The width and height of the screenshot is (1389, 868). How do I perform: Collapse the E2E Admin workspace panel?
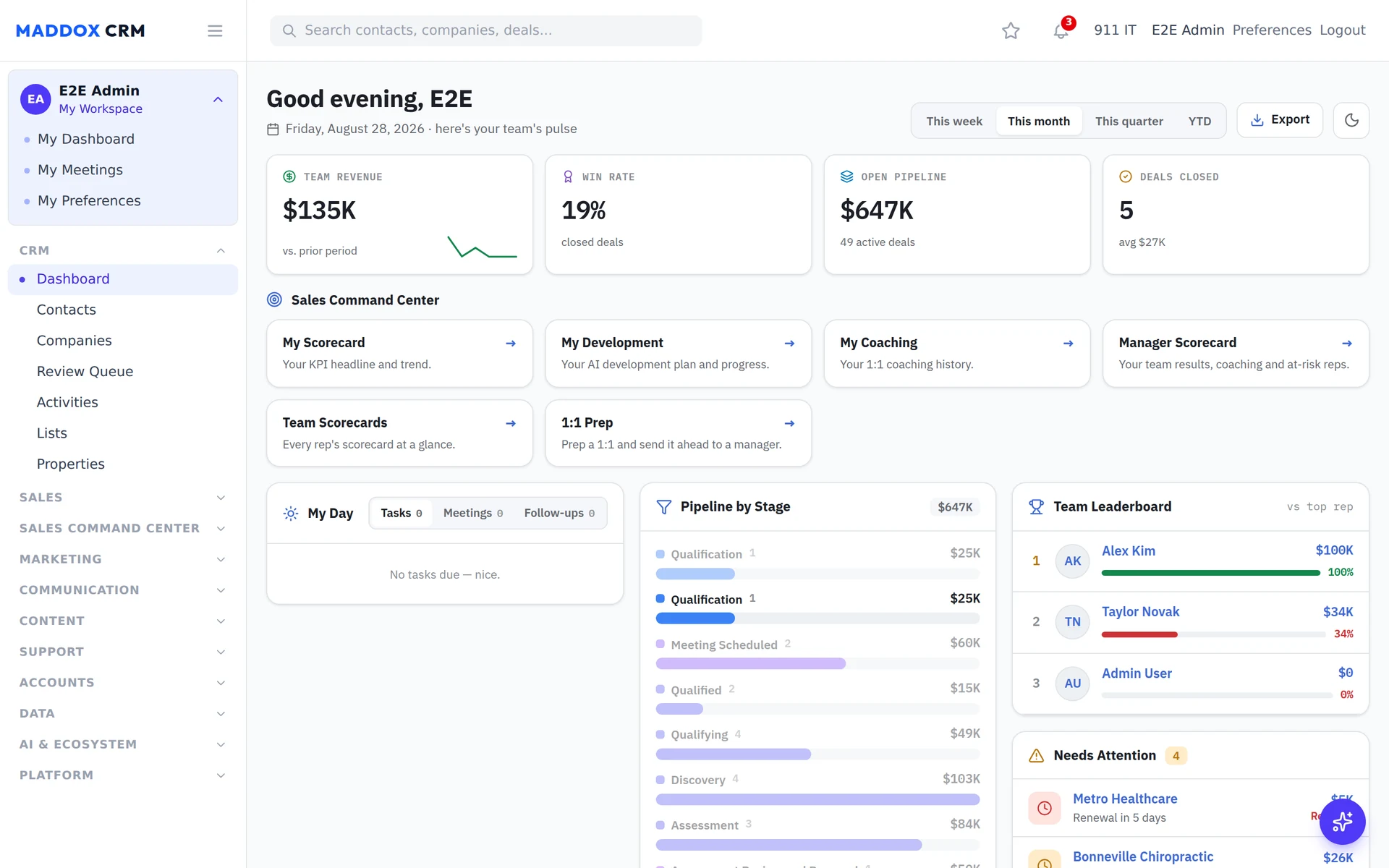pyautogui.click(x=218, y=99)
